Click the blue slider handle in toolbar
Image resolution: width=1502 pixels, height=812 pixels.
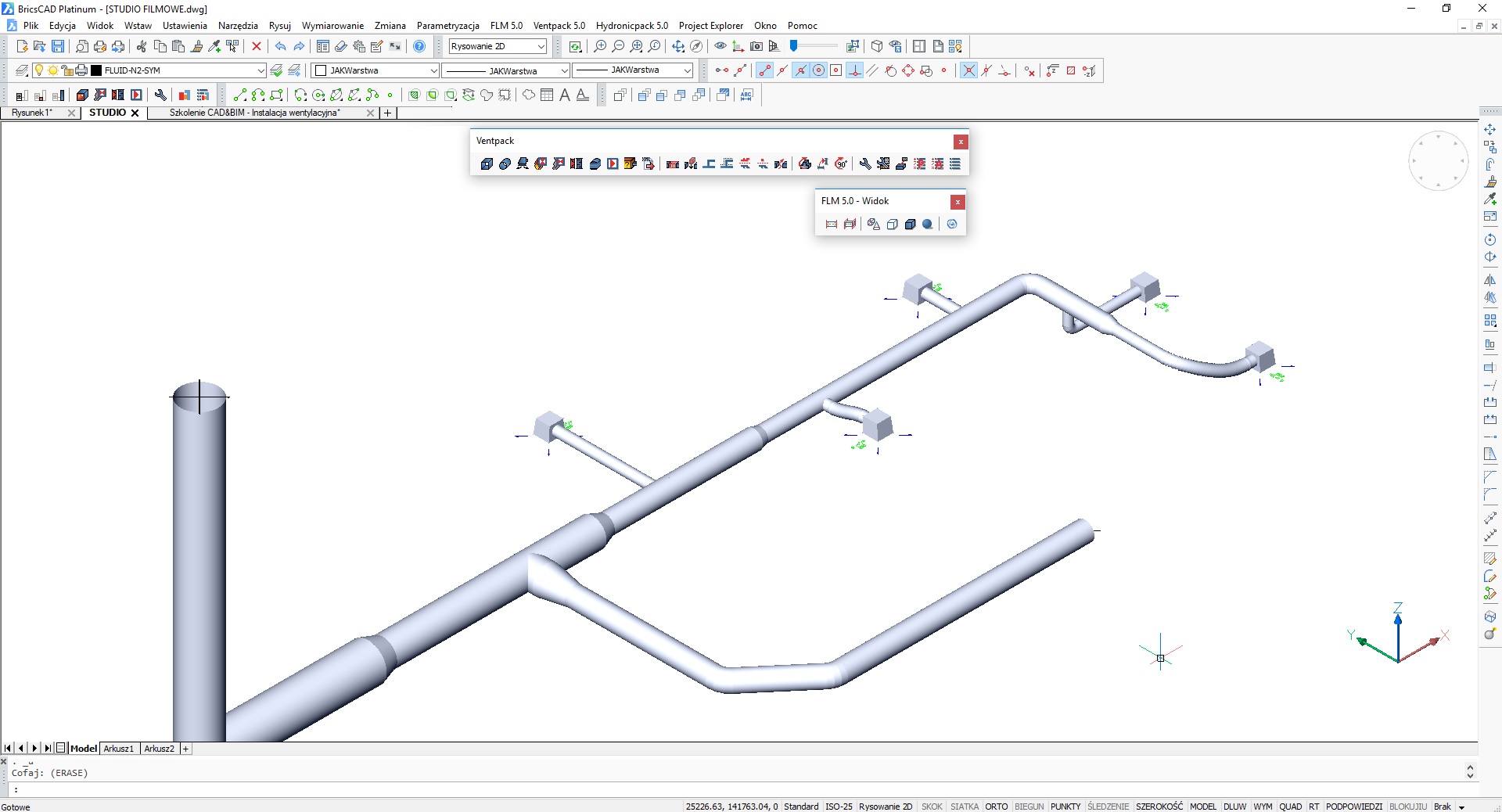click(794, 46)
